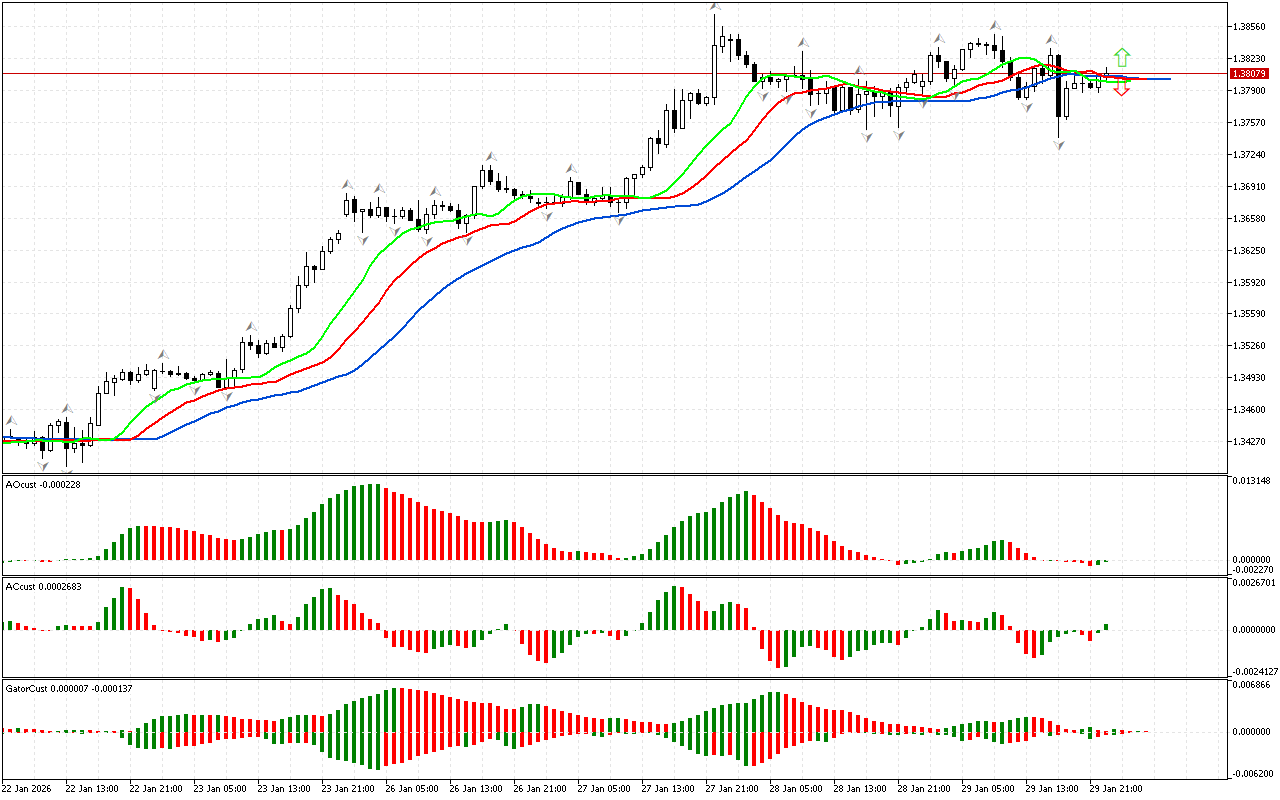Click the up fractal at the chart's far left edge
Viewport: 1280px width, 800px height.
(11, 421)
